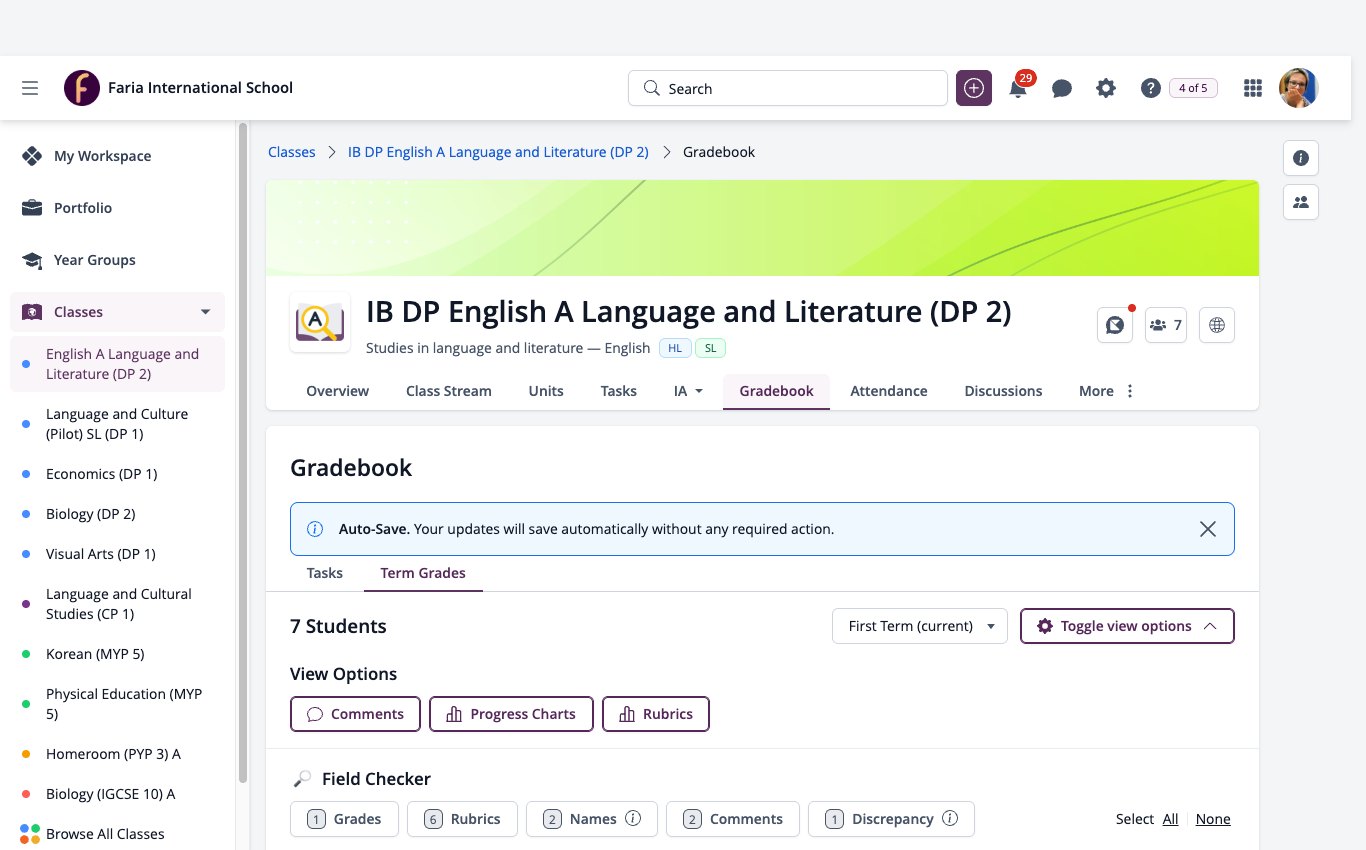The width and height of the screenshot is (1366, 850).
Task: Click the info icon in Auto-Save banner
Action: point(315,529)
